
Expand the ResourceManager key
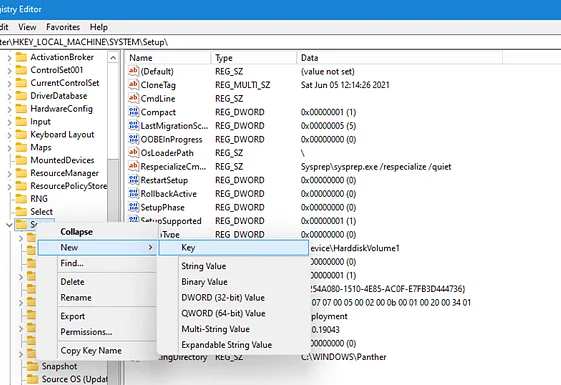pos(9,174)
